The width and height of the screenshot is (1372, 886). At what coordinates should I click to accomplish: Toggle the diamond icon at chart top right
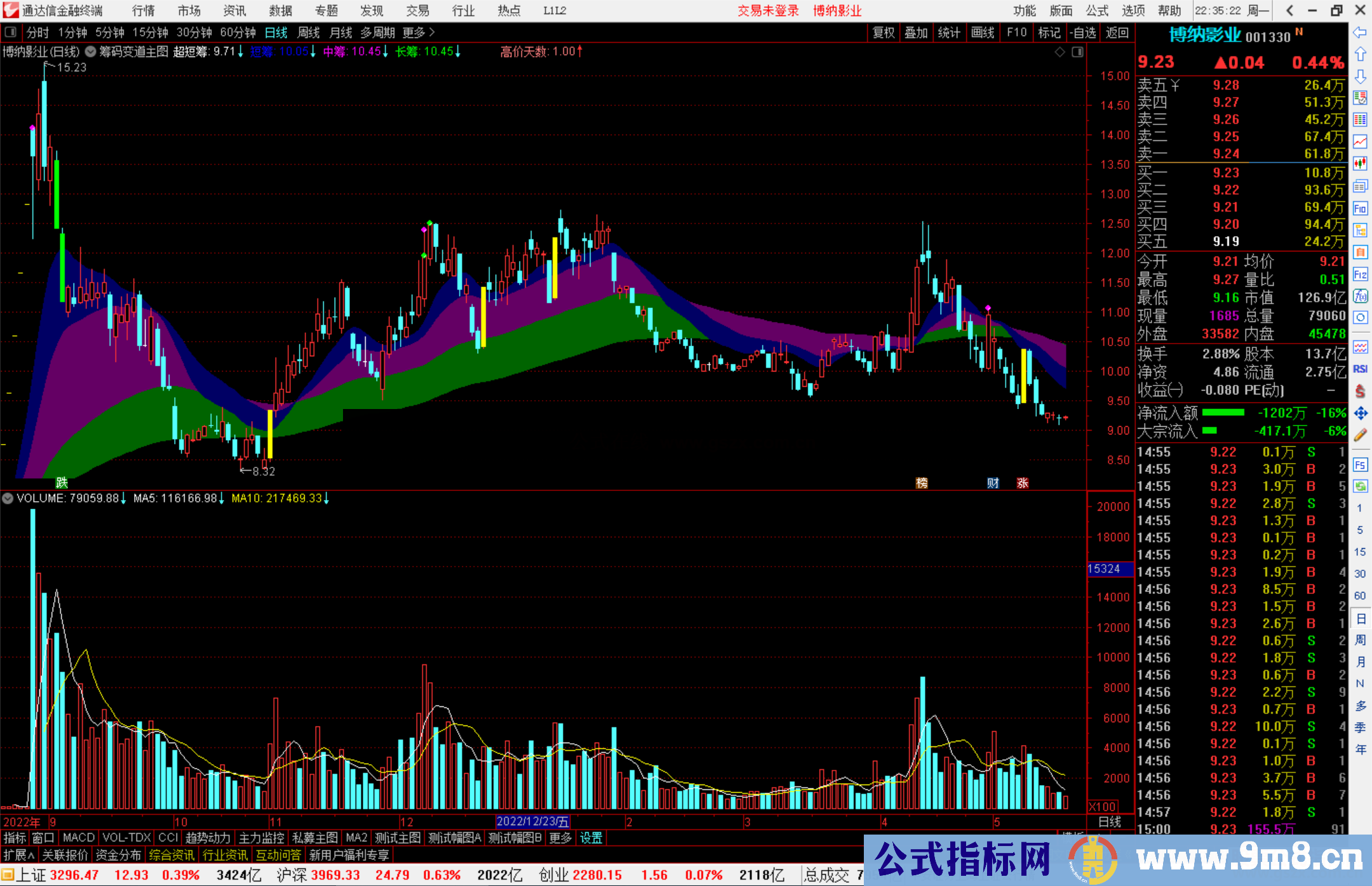1059,52
